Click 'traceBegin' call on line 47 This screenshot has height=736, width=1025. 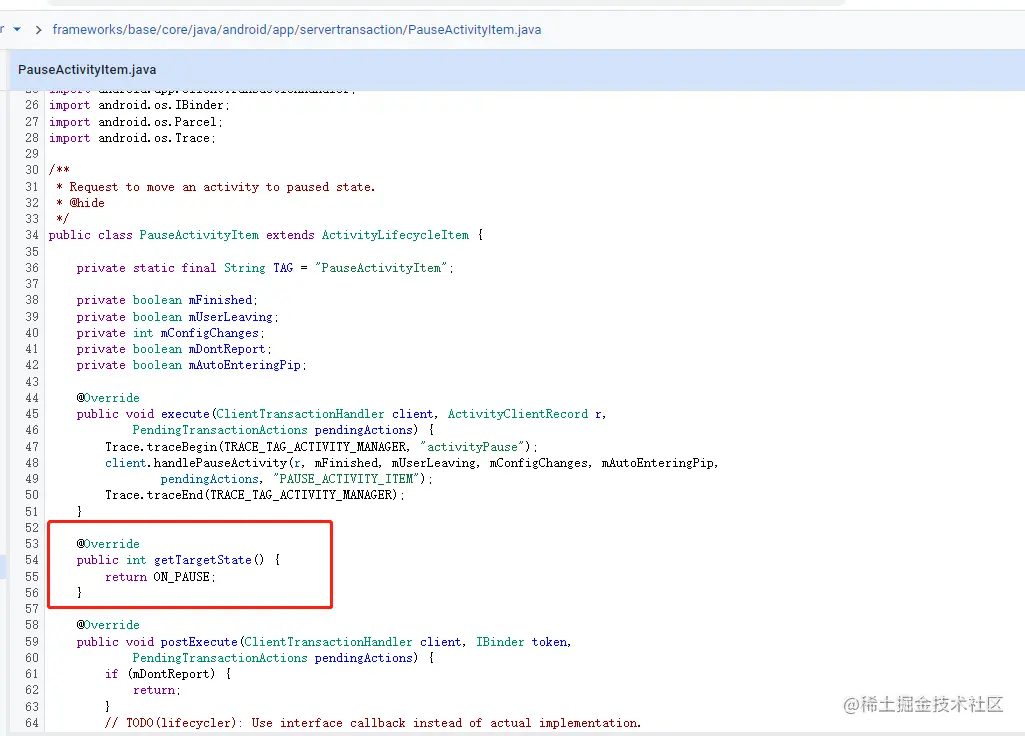[182, 446]
